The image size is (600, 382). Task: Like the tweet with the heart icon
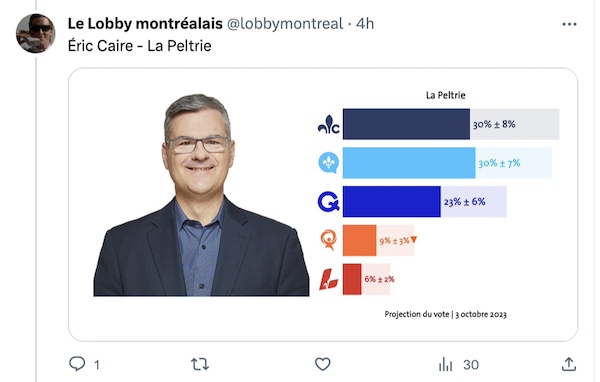click(323, 364)
